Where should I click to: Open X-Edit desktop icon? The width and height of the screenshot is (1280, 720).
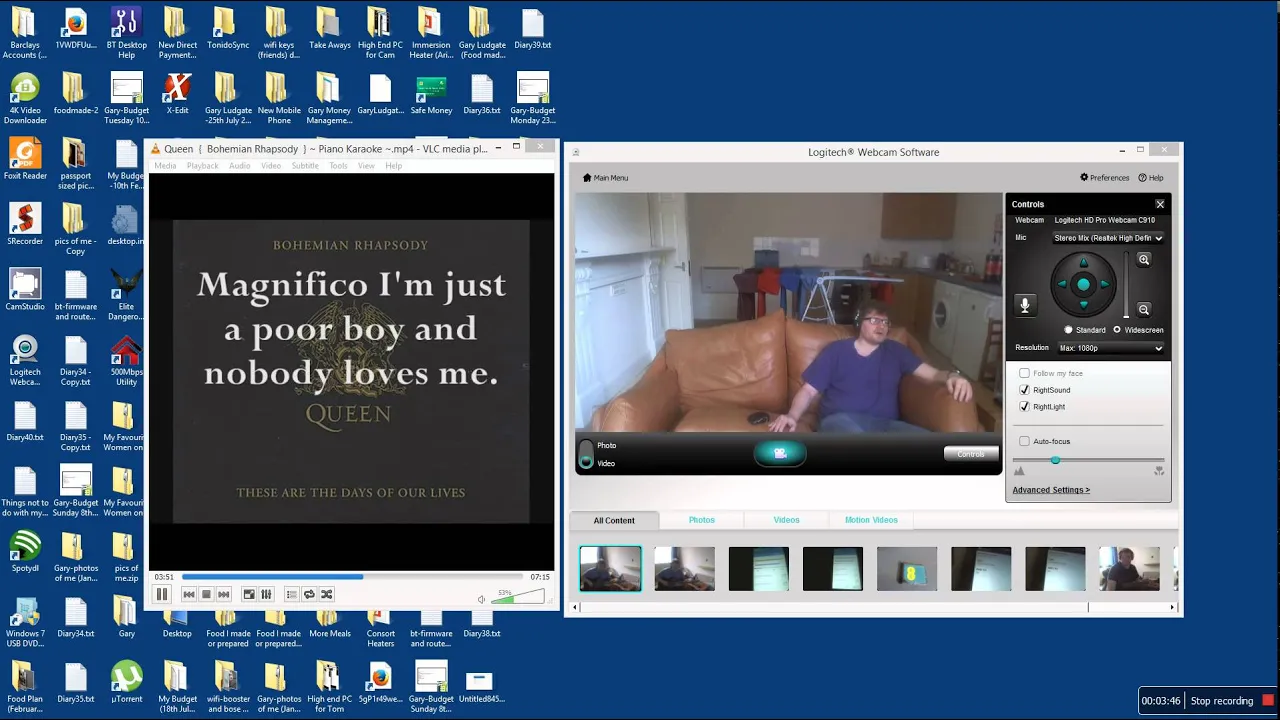point(177,94)
